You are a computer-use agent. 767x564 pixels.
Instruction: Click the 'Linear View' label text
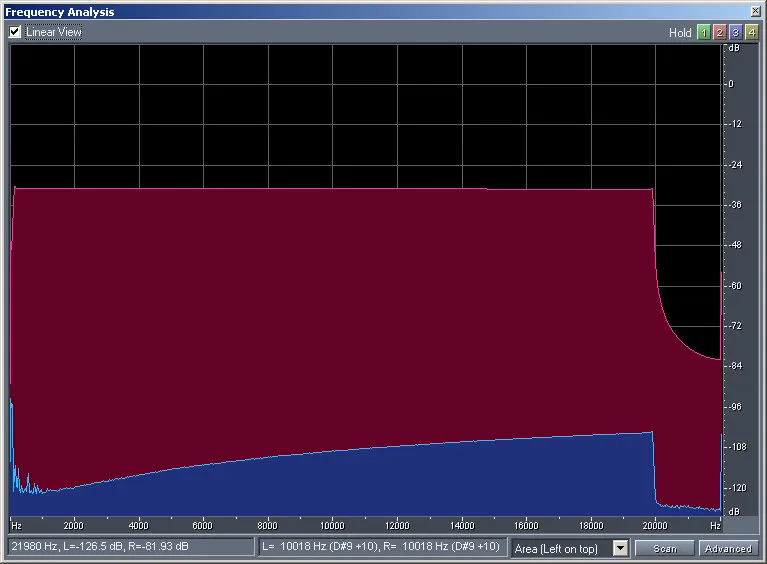[x=54, y=32]
